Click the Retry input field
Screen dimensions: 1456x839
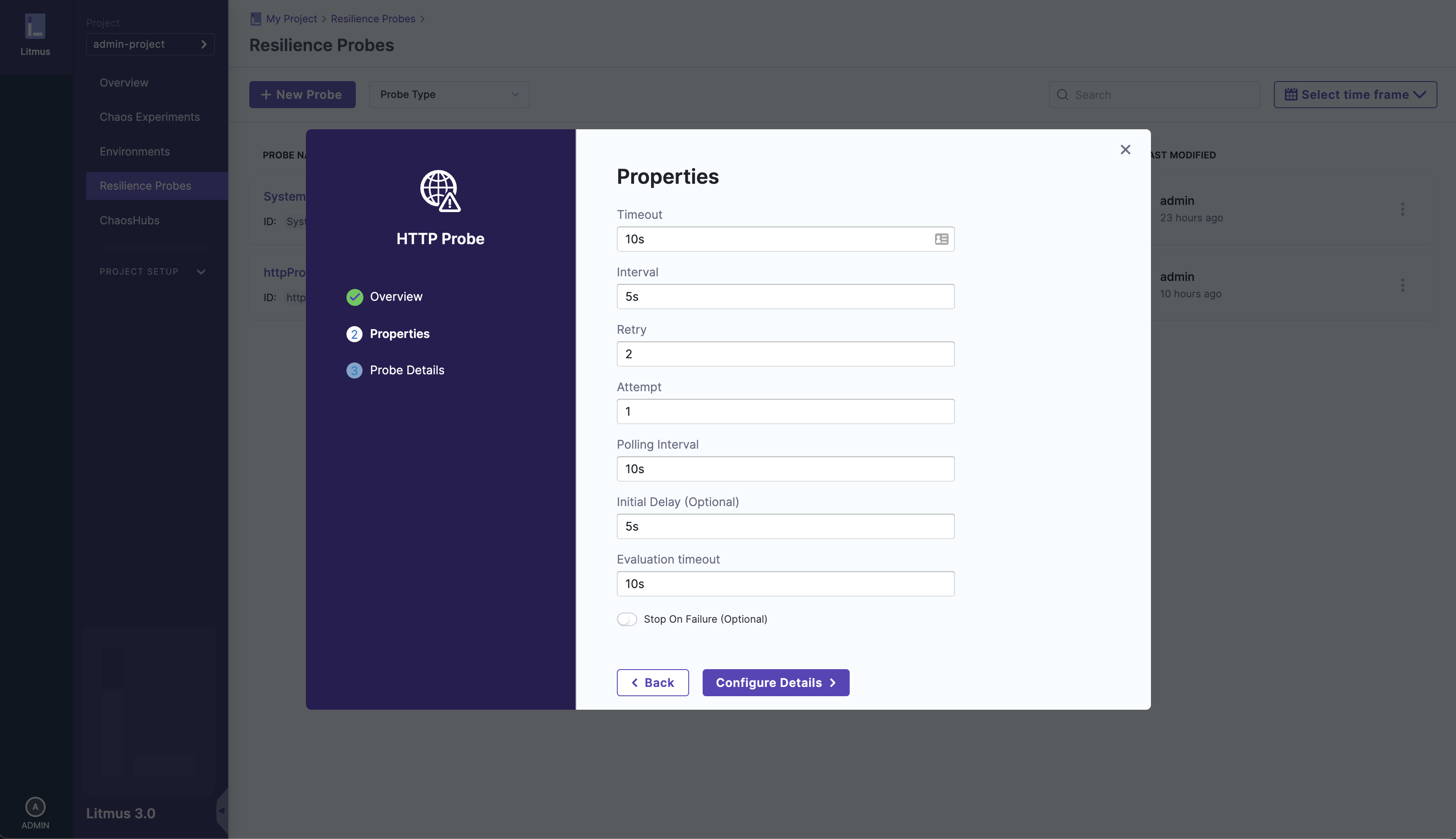tap(785, 354)
